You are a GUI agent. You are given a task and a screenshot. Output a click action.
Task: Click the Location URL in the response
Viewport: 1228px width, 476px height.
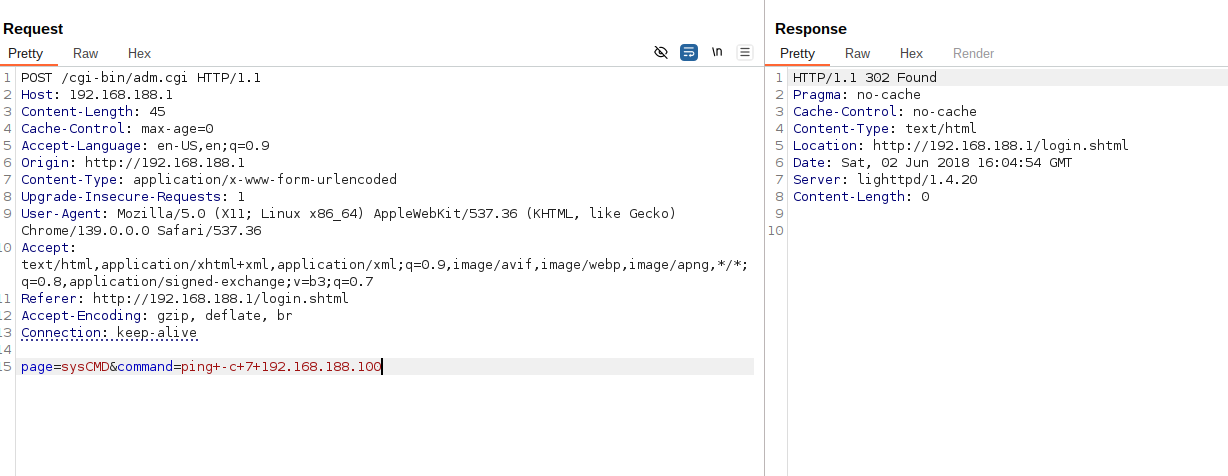[x=1000, y=145]
